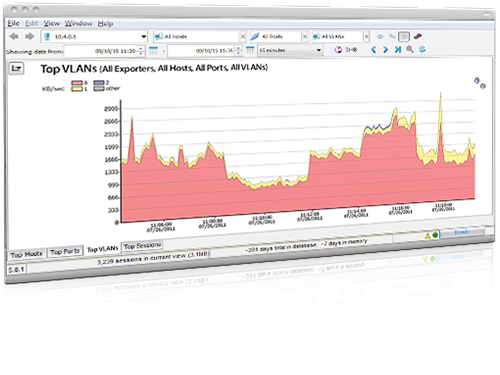Increment the start time stepper

pyautogui.click(x=141, y=49)
